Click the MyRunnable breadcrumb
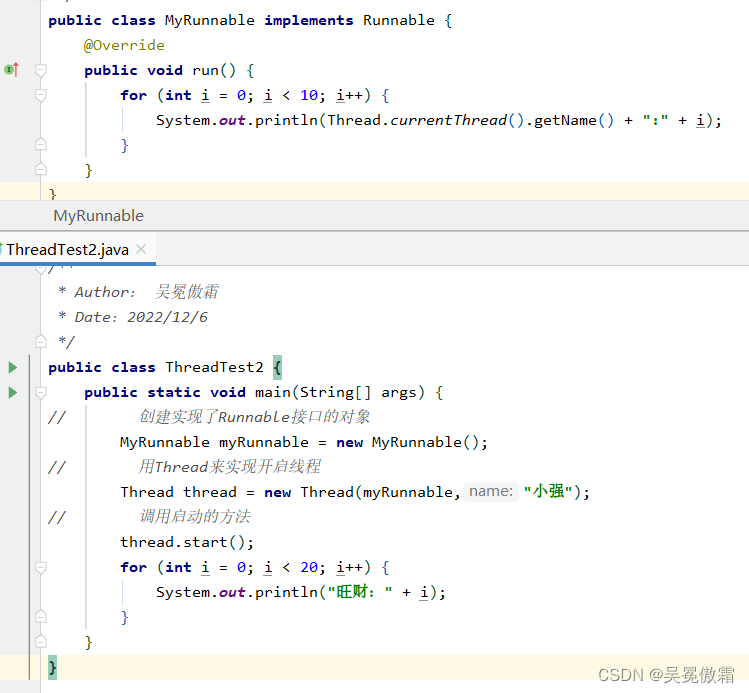The width and height of the screenshot is (749, 693). point(98,216)
